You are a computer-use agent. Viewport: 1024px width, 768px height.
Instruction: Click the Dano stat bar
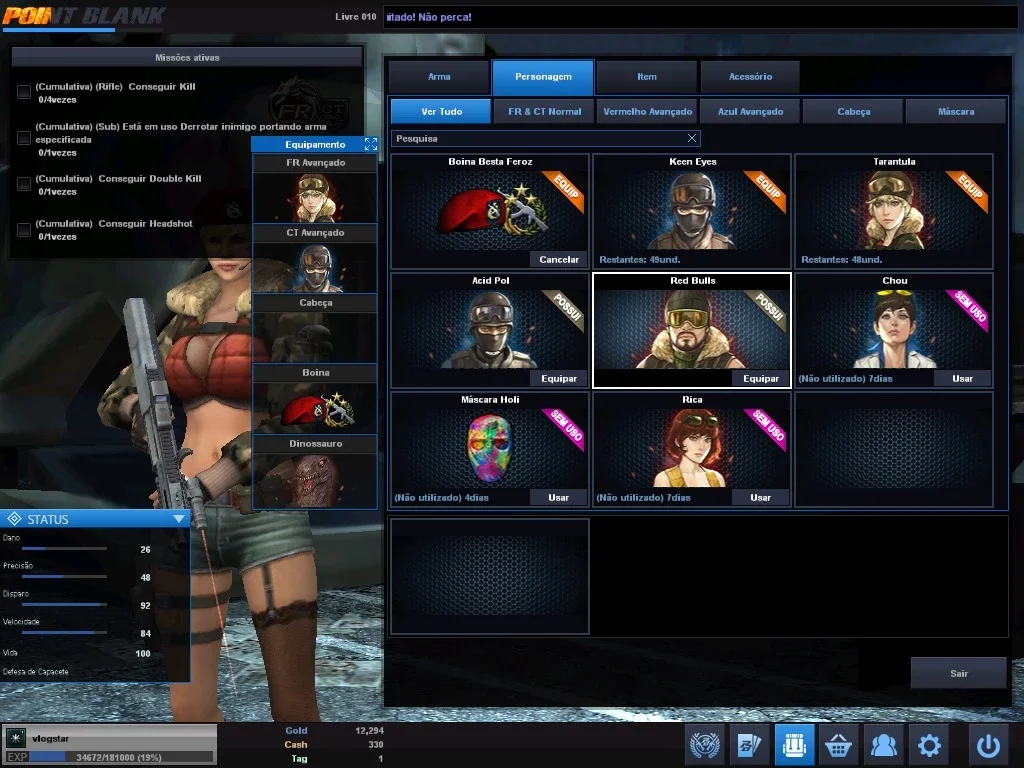click(x=64, y=549)
